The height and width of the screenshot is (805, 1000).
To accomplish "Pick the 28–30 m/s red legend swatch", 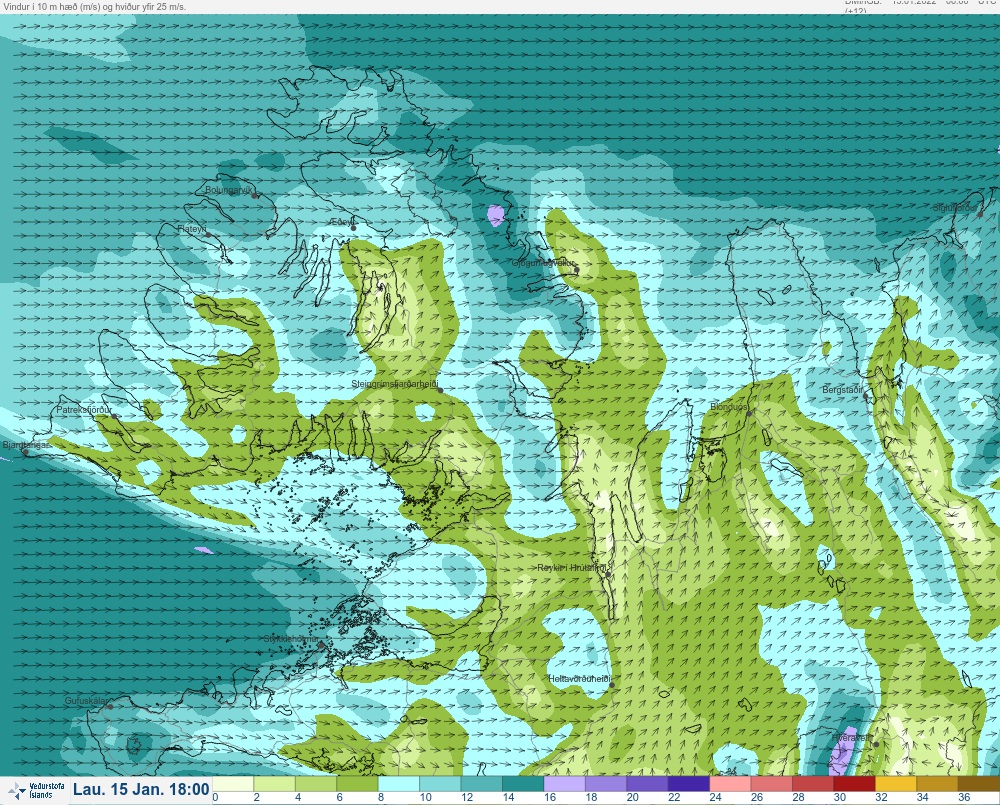I will (x=813, y=783).
